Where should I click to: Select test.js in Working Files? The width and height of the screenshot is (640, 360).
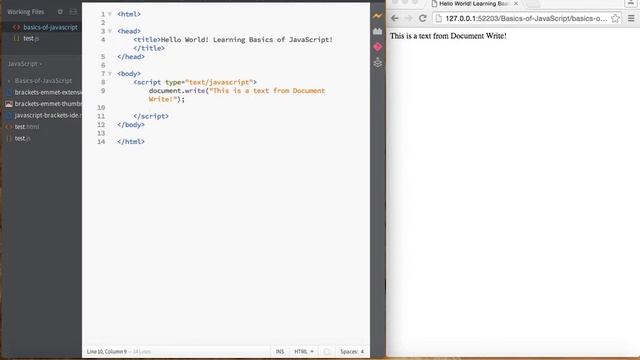click(31, 38)
